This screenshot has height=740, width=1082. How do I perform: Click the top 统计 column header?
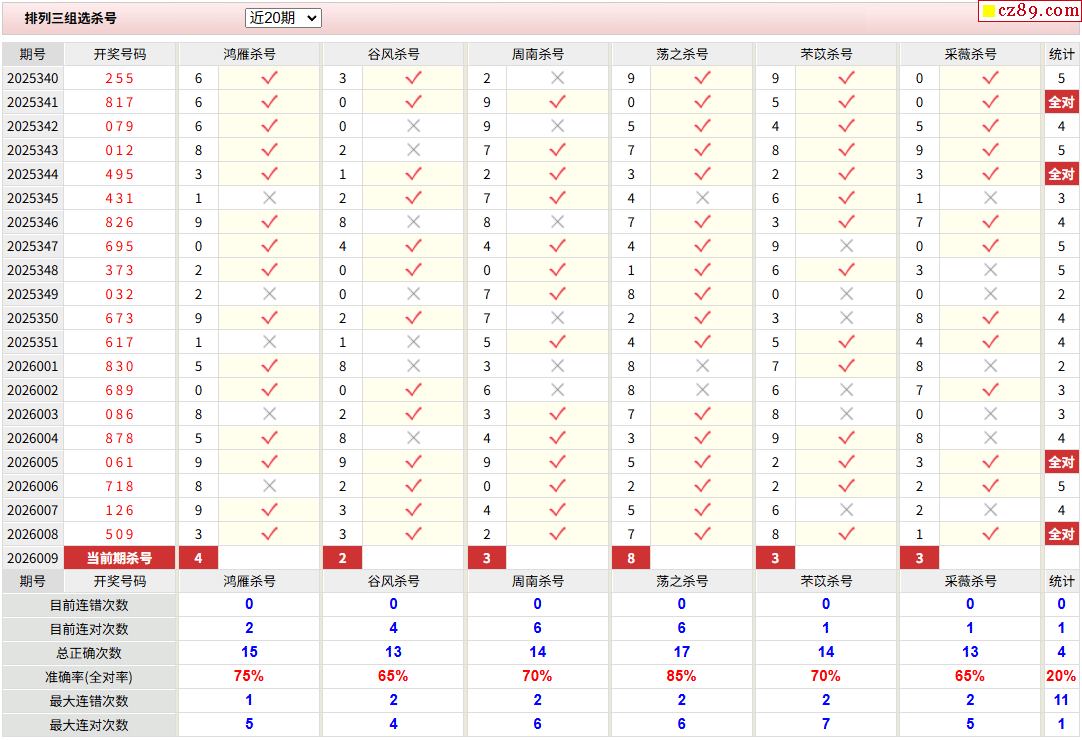[x=1061, y=54]
